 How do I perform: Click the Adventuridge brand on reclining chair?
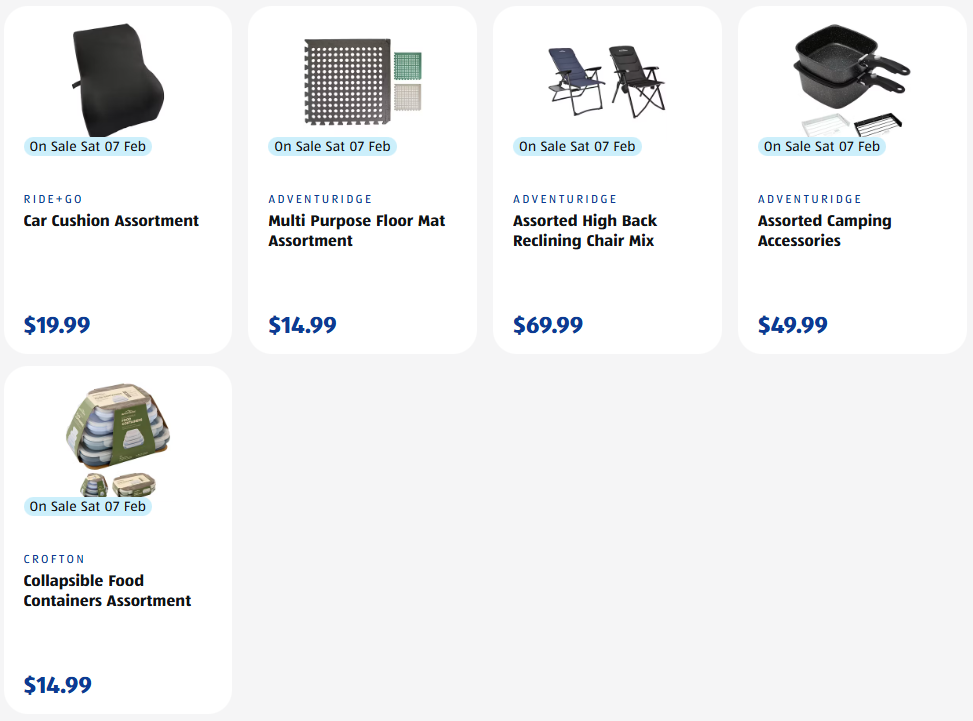point(565,199)
